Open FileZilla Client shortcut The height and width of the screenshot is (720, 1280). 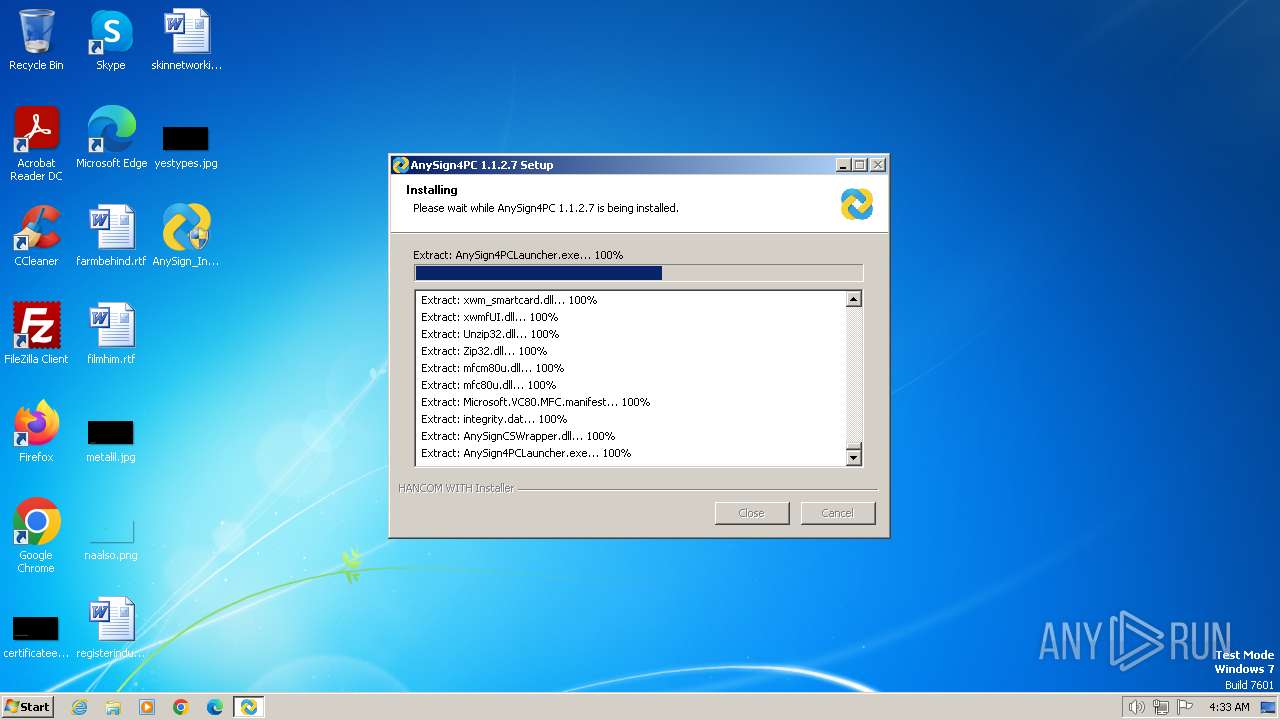[36, 334]
